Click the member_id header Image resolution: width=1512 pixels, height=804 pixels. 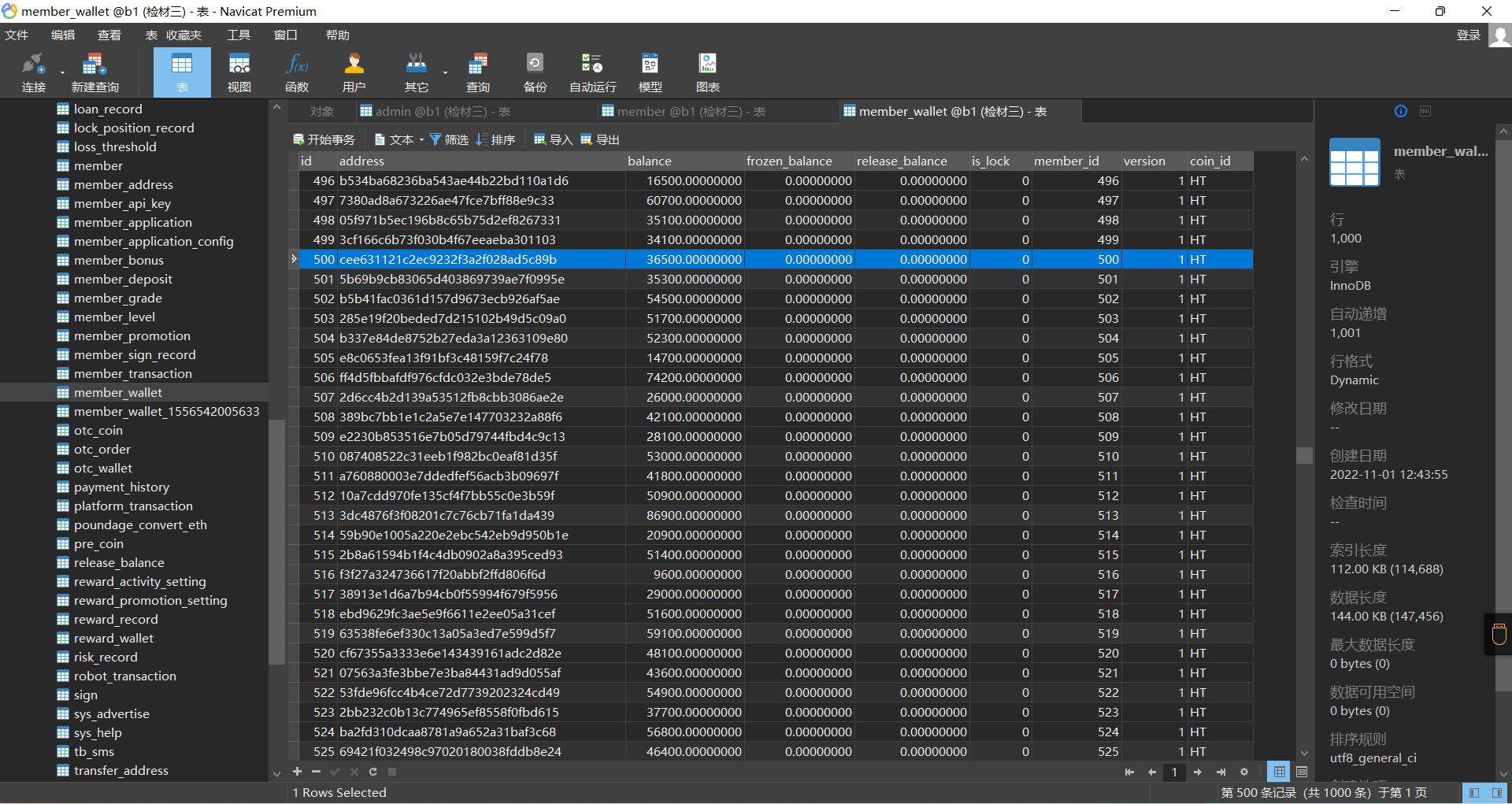[x=1076, y=161]
